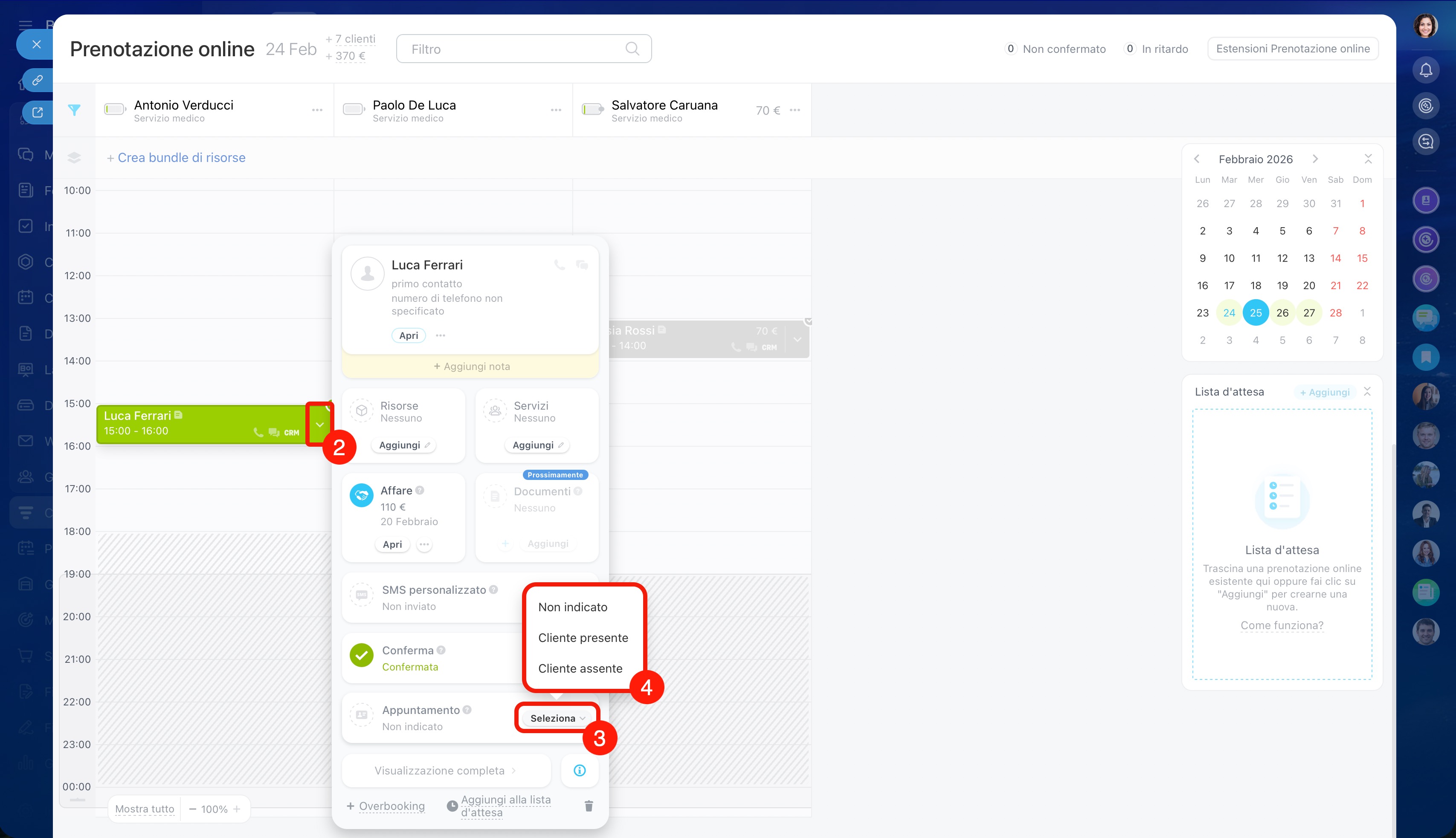The height and width of the screenshot is (838, 1456).
Task: Click the resource bundle layers icon
Action: pyautogui.click(x=74, y=158)
